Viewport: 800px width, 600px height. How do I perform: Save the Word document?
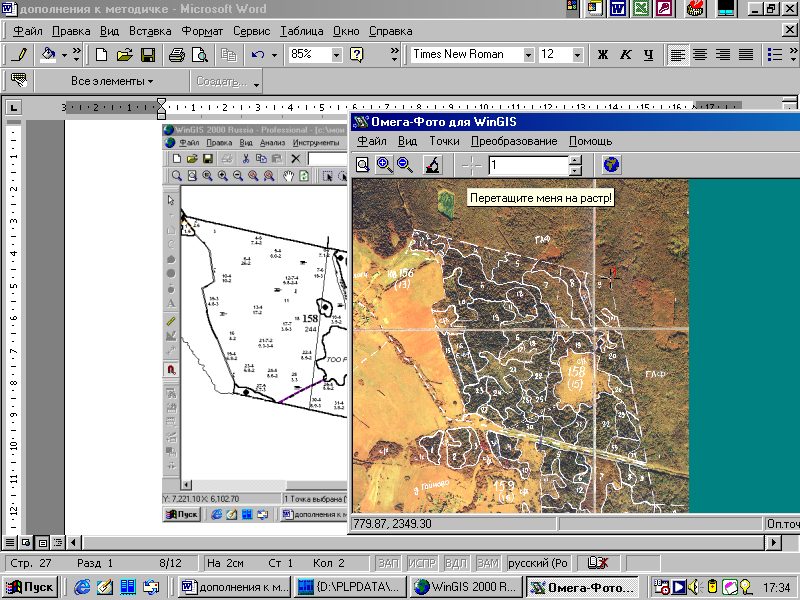coord(148,55)
